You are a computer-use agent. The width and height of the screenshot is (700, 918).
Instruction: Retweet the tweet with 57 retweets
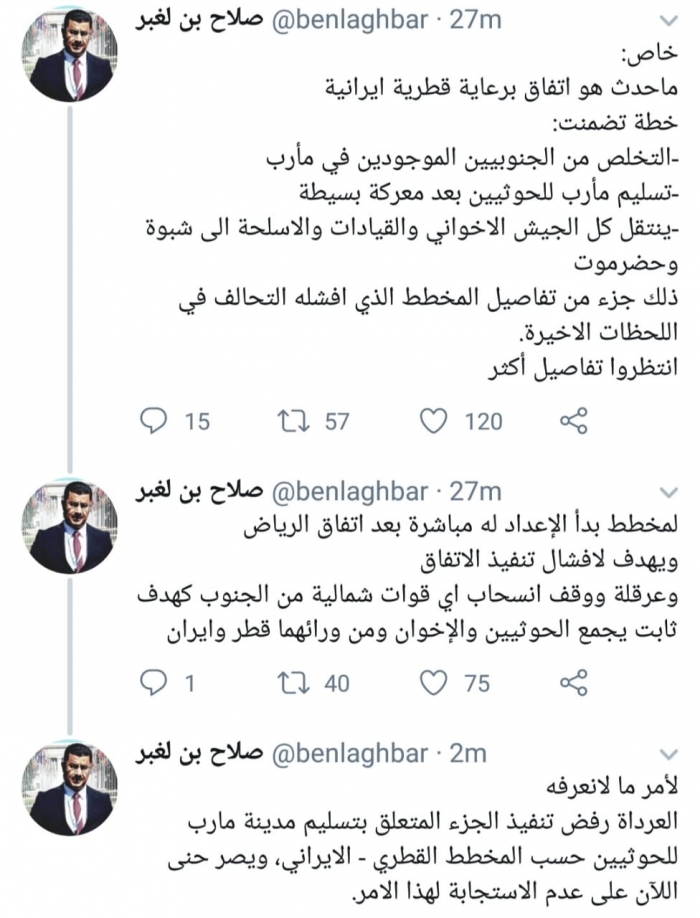[294, 421]
